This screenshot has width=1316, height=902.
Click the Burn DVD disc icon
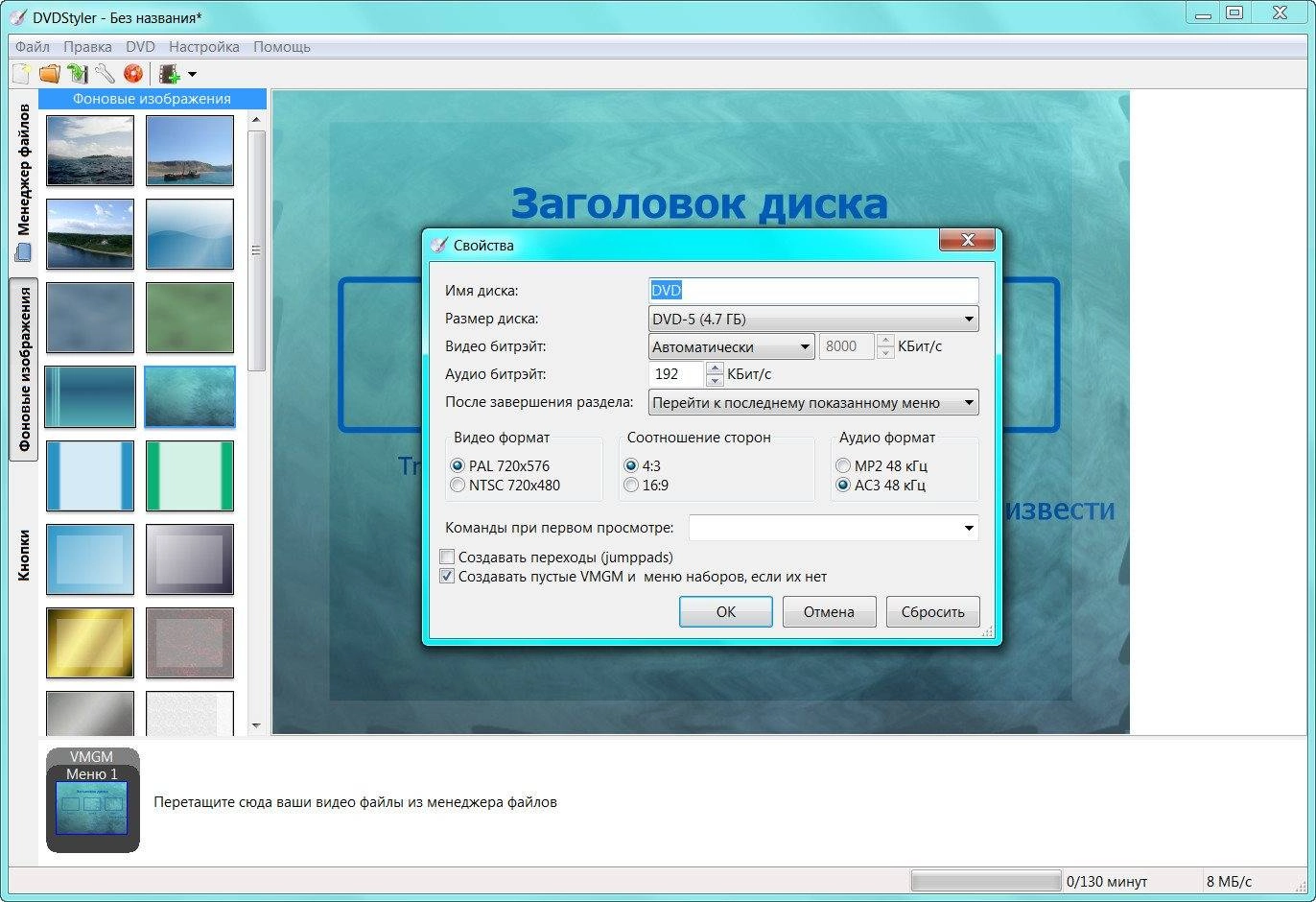click(132, 73)
